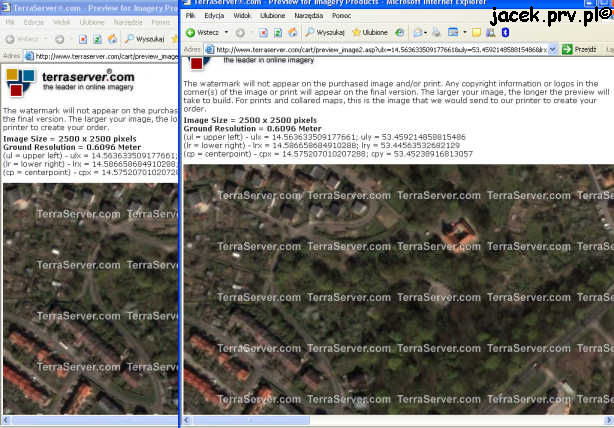Click the Edit page icon in front toolbar
Viewport: 614px width, 428px height.
click(453, 33)
